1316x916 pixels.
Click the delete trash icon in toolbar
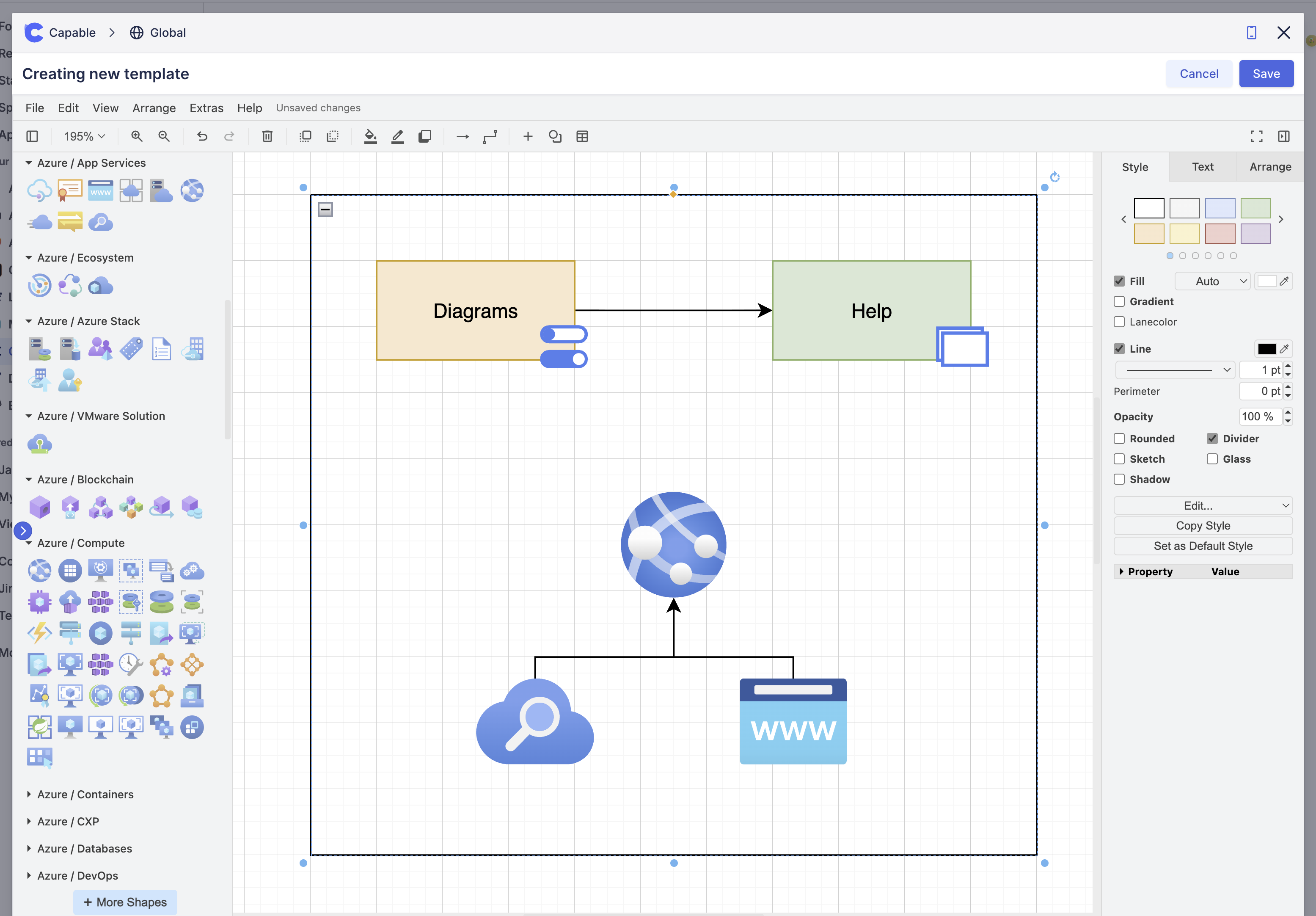point(267,136)
